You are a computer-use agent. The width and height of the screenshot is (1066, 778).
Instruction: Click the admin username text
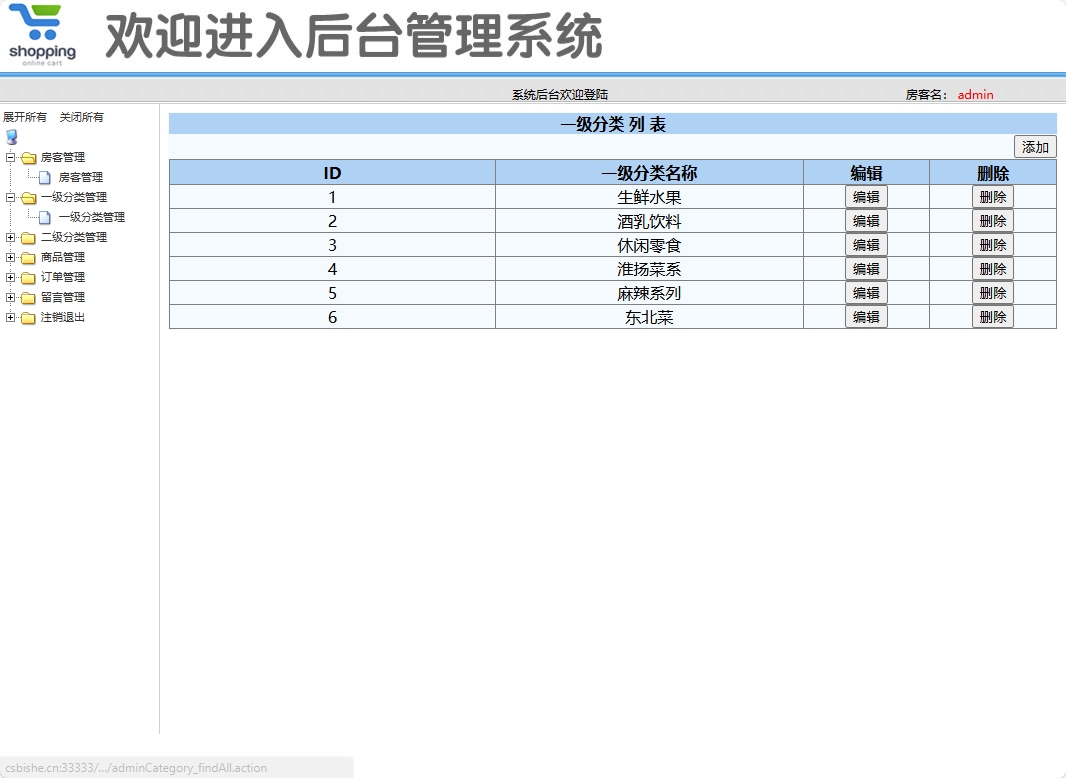(976, 95)
